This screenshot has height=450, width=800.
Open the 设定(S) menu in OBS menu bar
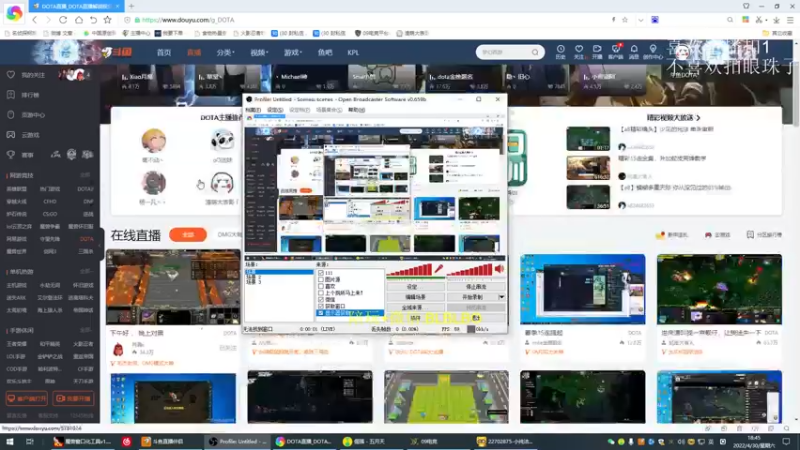coord(274,110)
